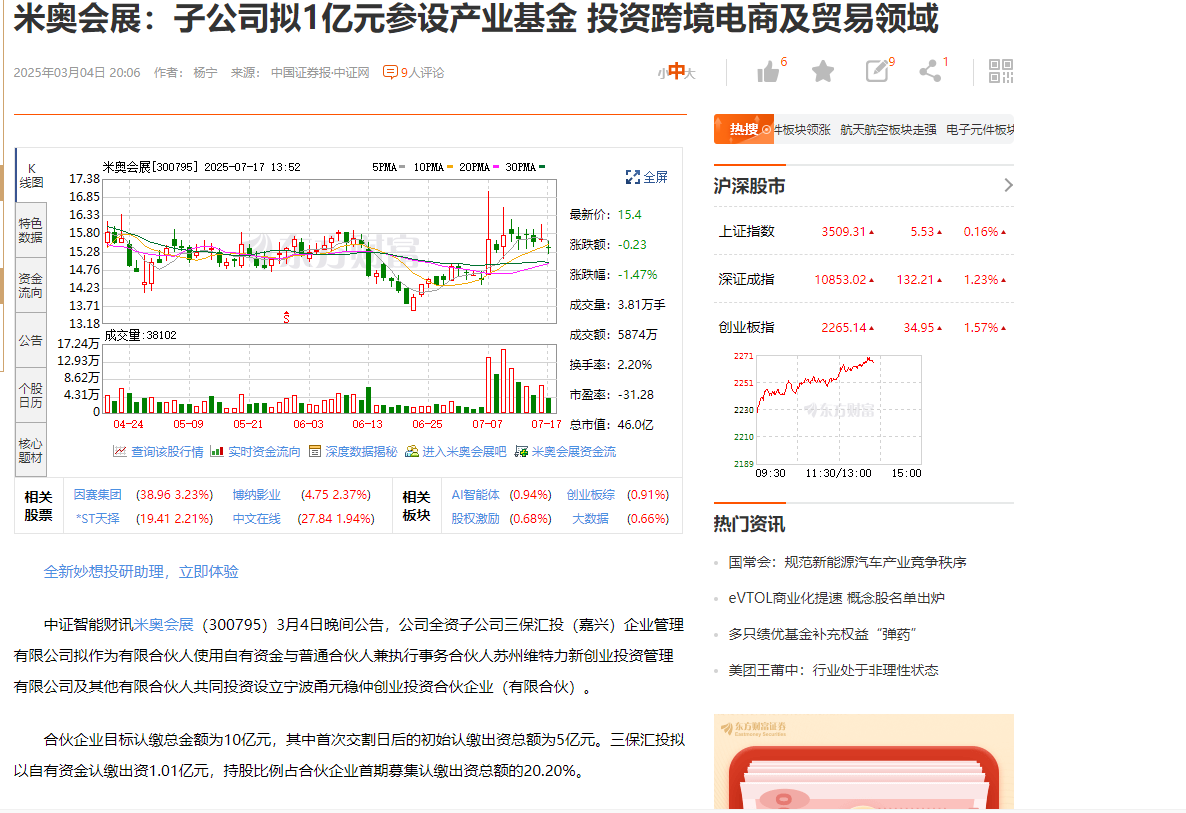Open 查询该股行情 link
Image resolution: width=1186 pixels, height=813 pixels.
tap(167, 451)
